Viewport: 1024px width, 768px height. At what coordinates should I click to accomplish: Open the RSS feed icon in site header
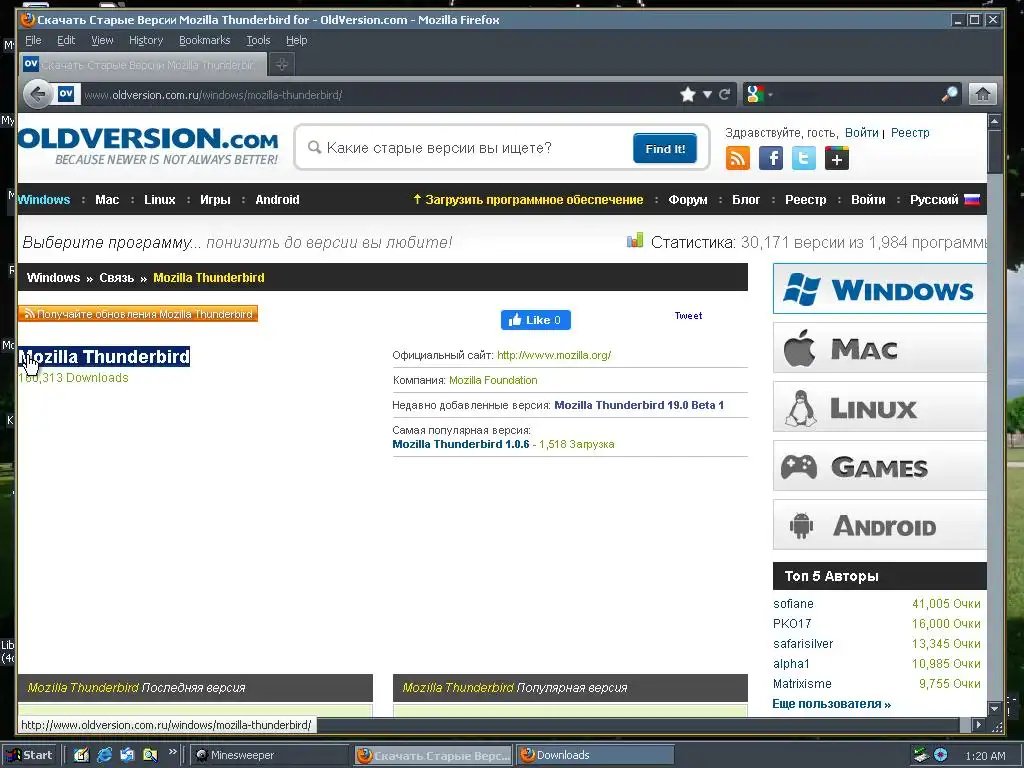(x=737, y=158)
